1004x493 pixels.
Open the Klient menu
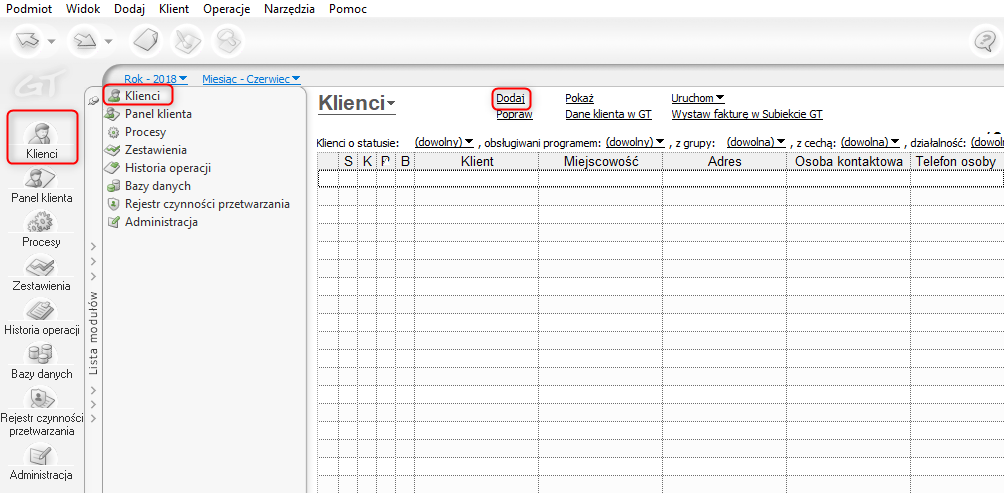pos(175,10)
